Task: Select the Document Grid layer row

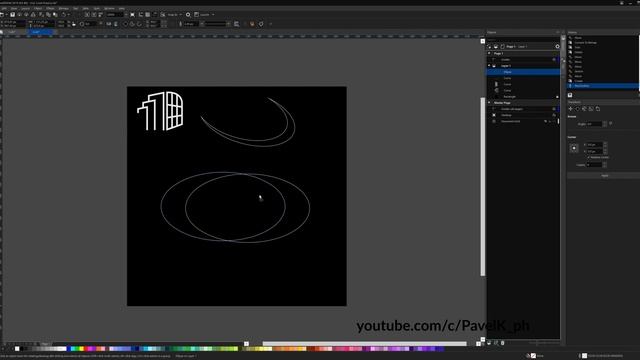Action: pos(523,121)
